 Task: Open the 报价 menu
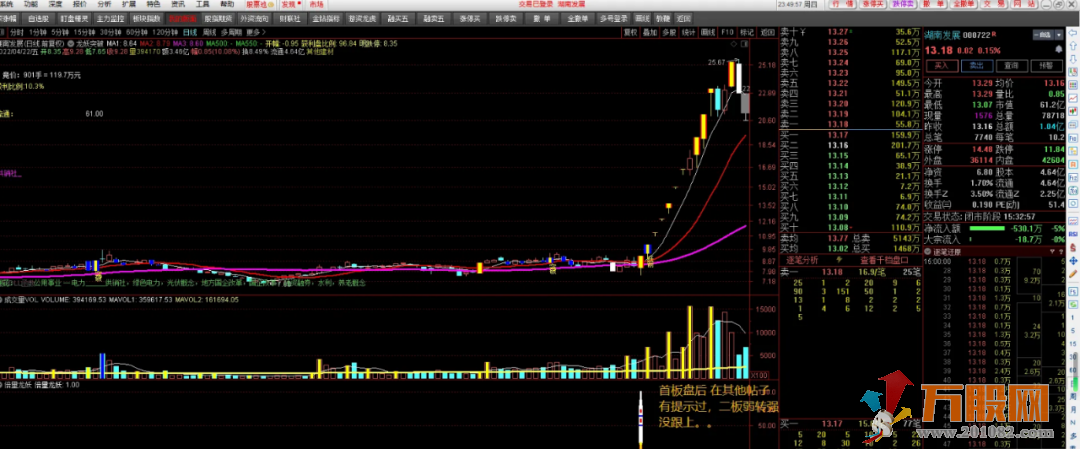(79, 4)
